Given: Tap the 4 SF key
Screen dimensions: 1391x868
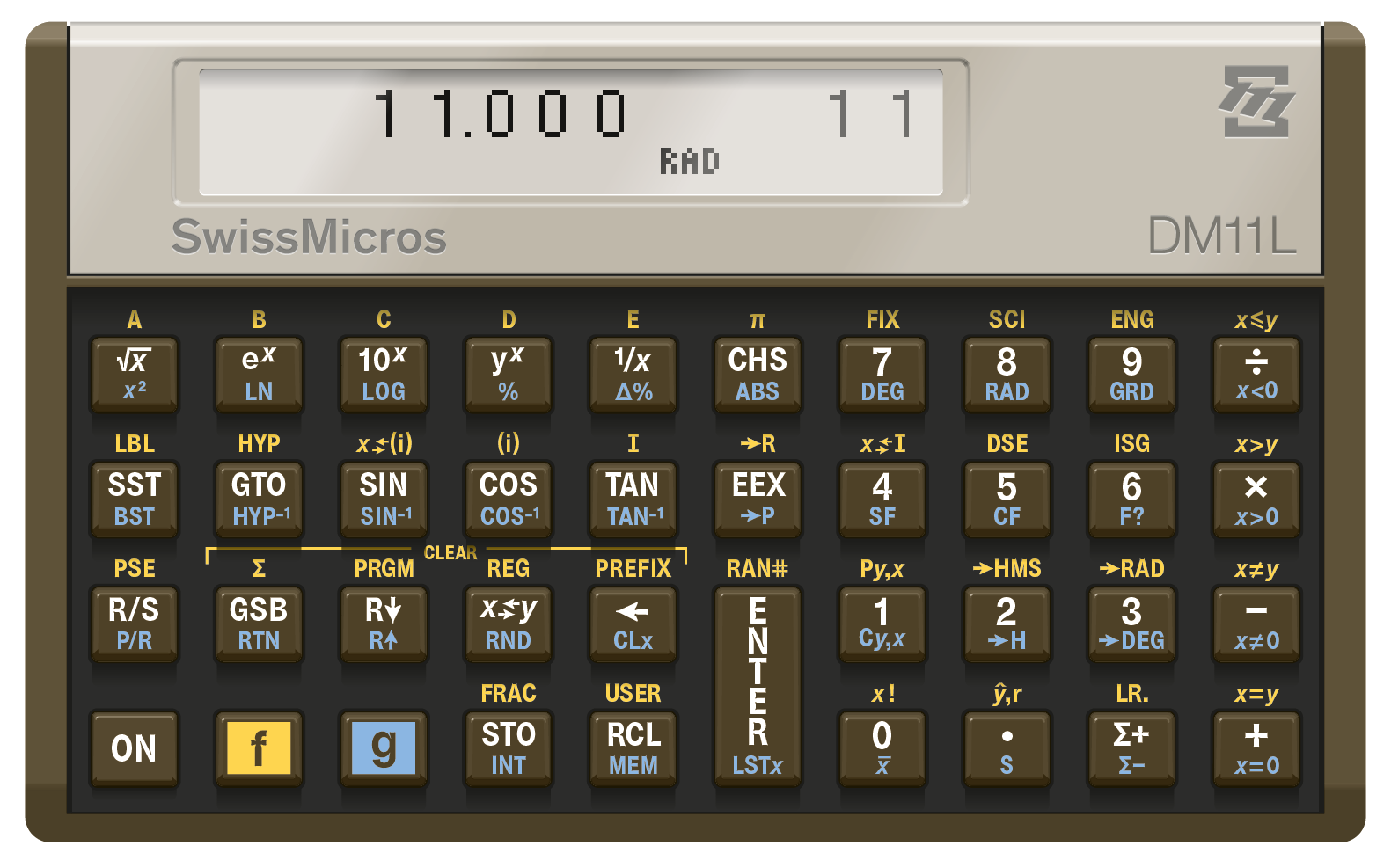Looking at the screenshot, I should pyautogui.click(x=882, y=500).
